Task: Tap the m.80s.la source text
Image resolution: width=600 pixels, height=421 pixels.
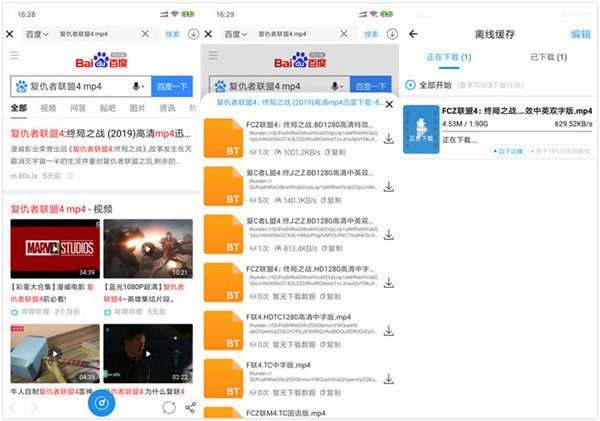Action: click(x=24, y=176)
